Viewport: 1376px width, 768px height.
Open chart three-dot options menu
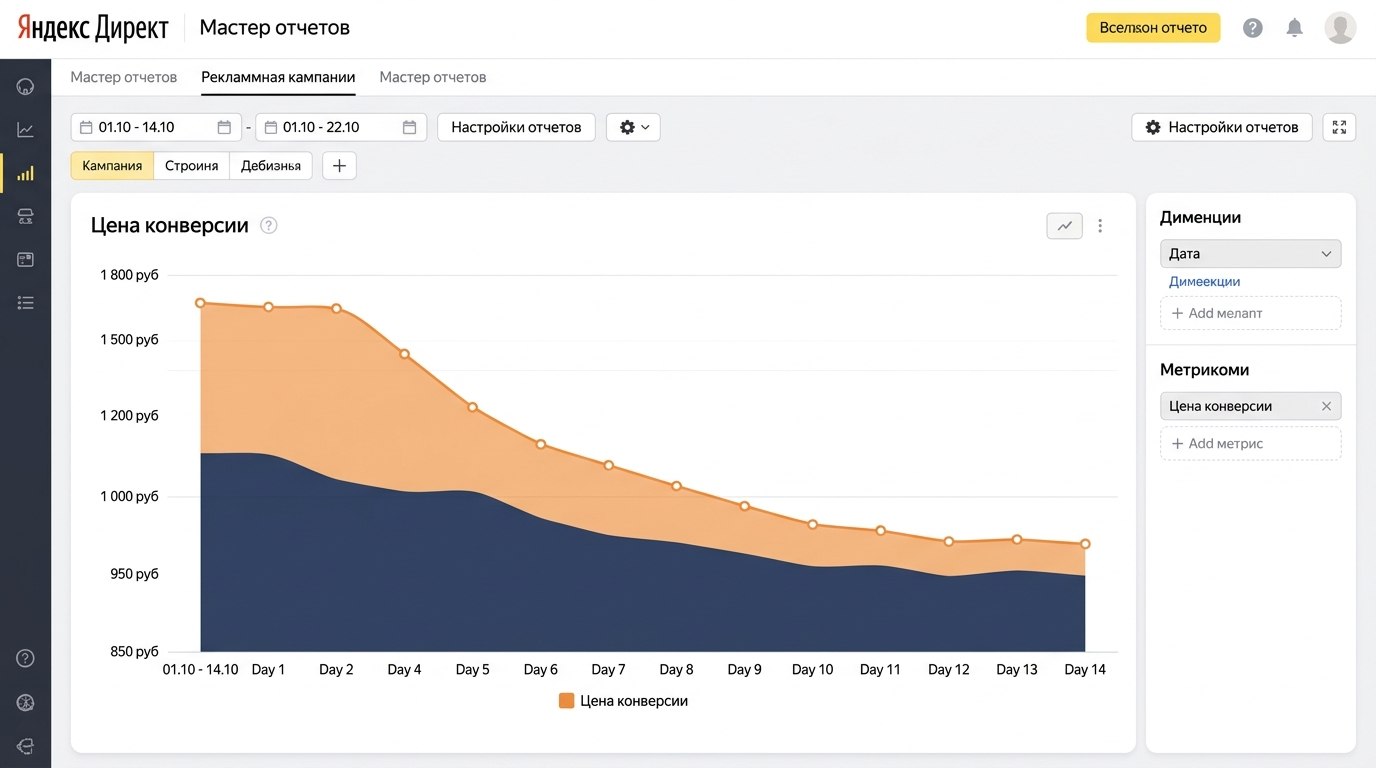pos(1100,226)
